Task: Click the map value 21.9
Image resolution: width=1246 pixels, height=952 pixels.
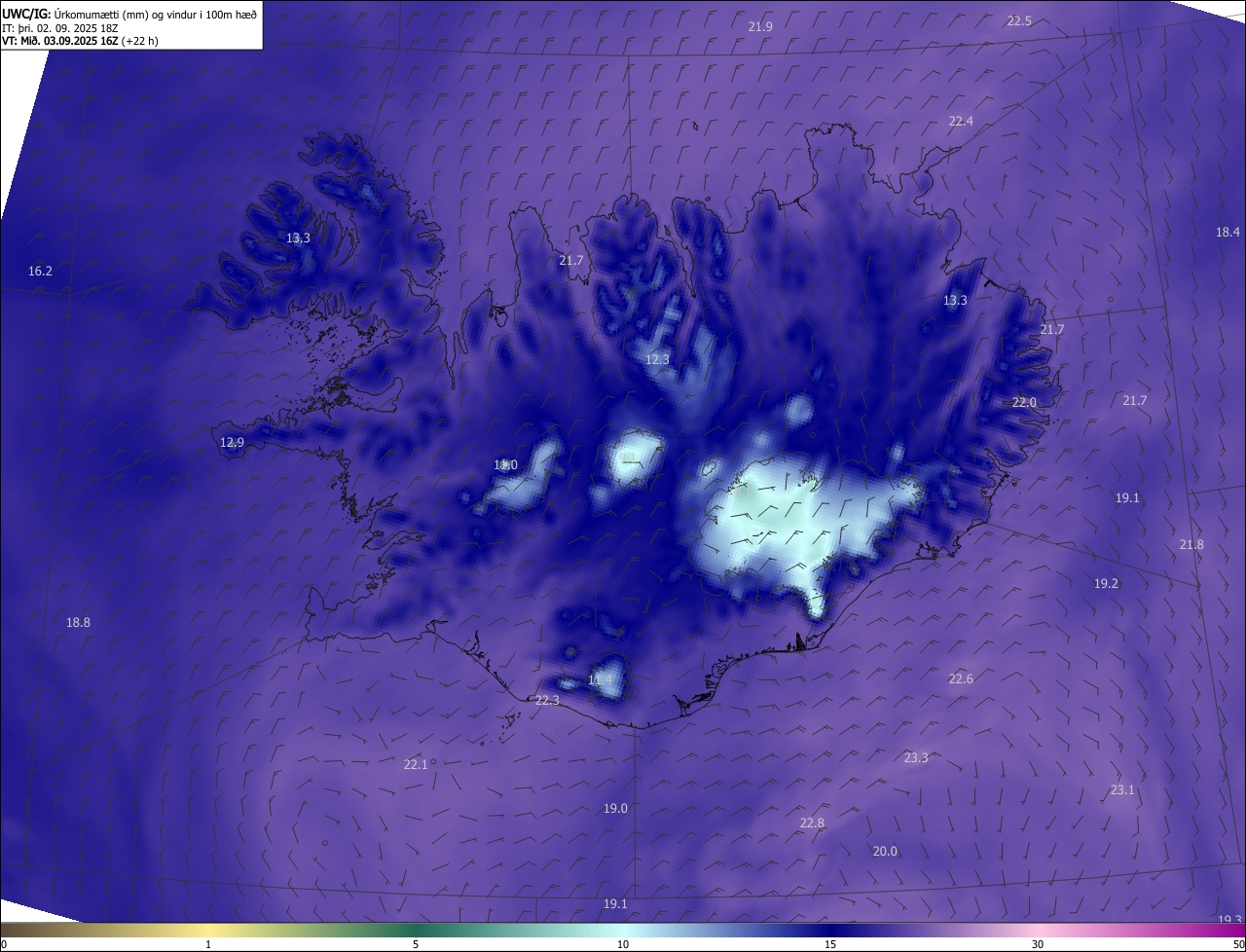Action: (x=760, y=26)
